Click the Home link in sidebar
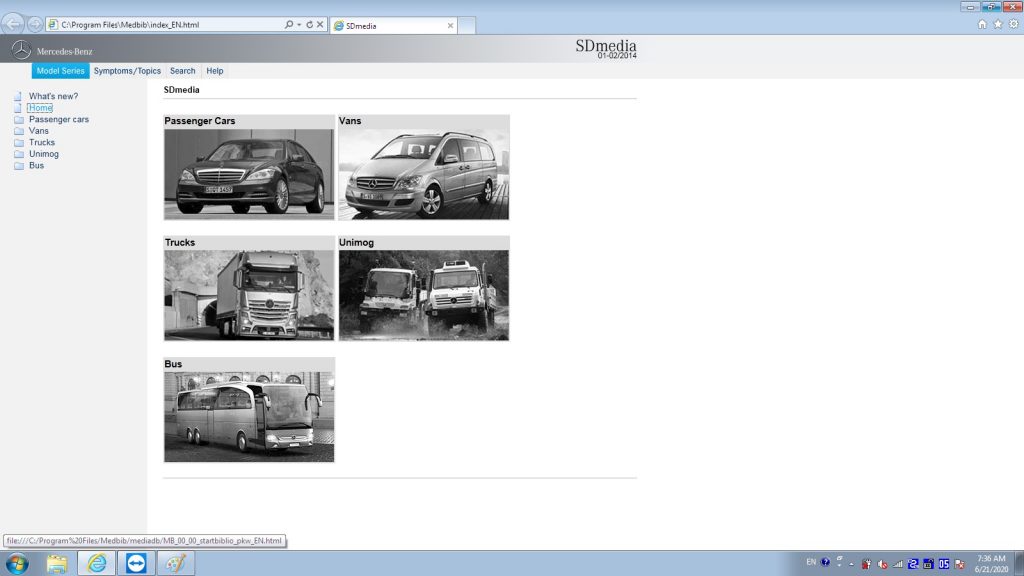Image resolution: width=1024 pixels, height=576 pixels. (x=40, y=108)
